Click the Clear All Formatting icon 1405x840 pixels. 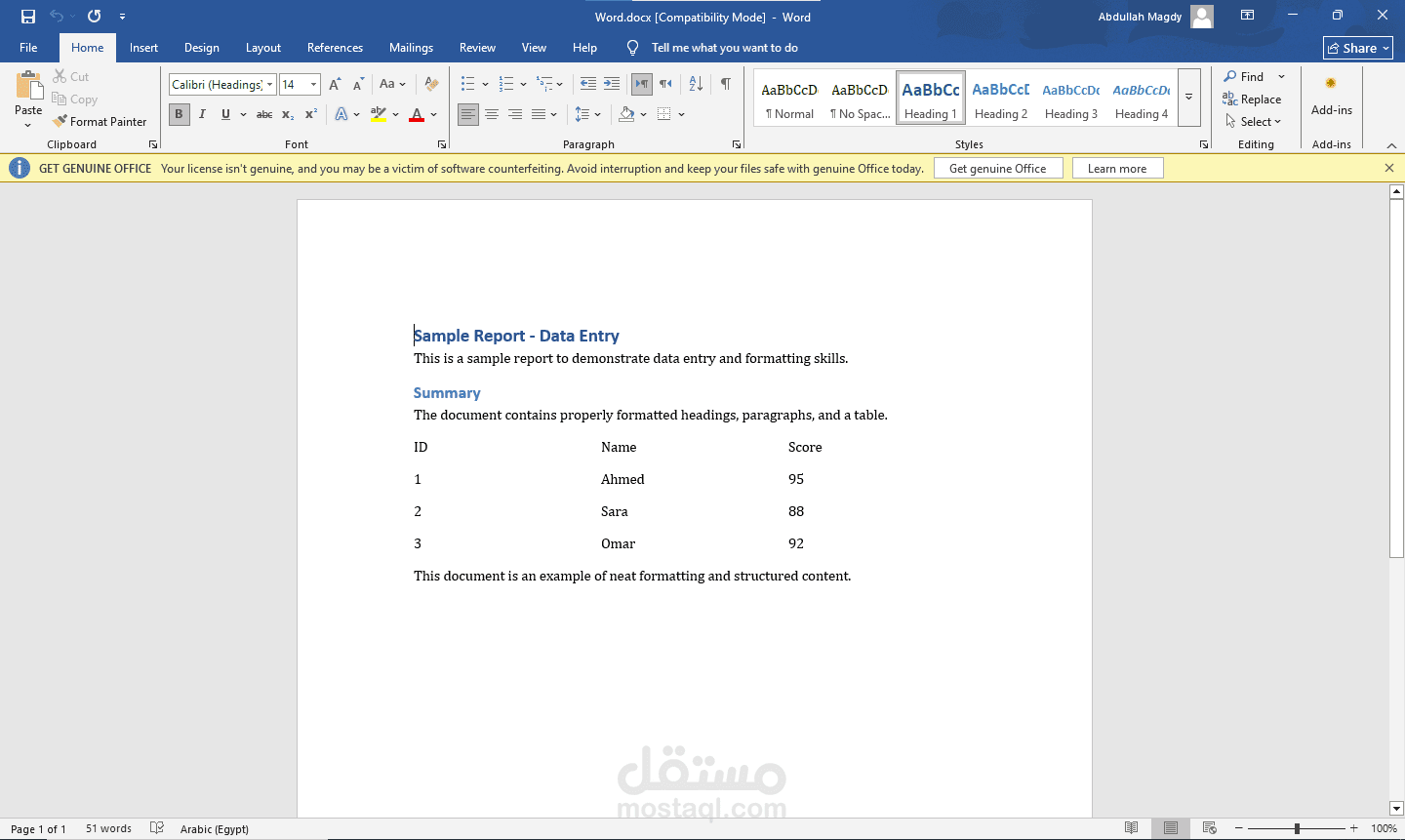(x=431, y=85)
